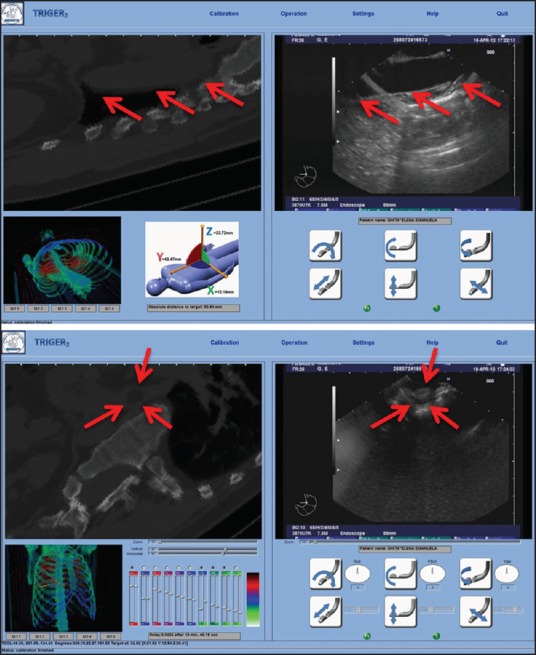
Task: Click the Vertical slider handle below the lower CT image
Action: pyautogui.click(x=225, y=549)
